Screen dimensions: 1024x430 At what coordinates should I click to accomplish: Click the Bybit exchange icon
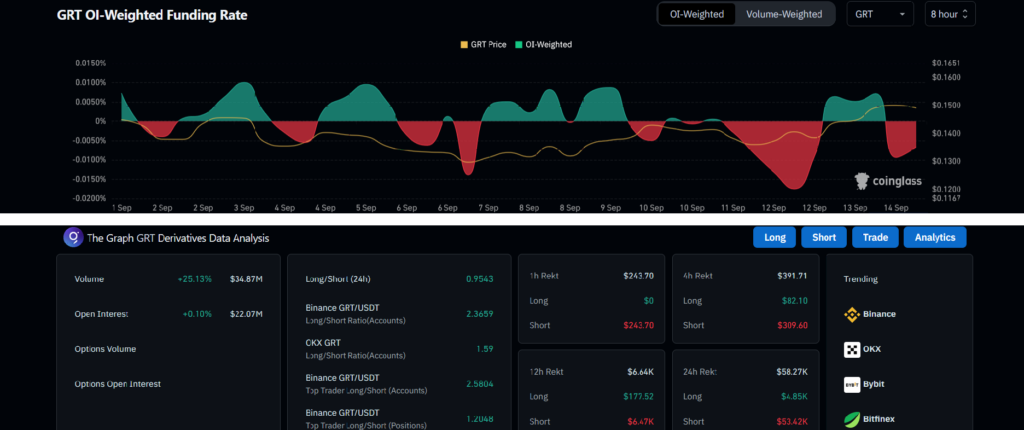click(852, 384)
